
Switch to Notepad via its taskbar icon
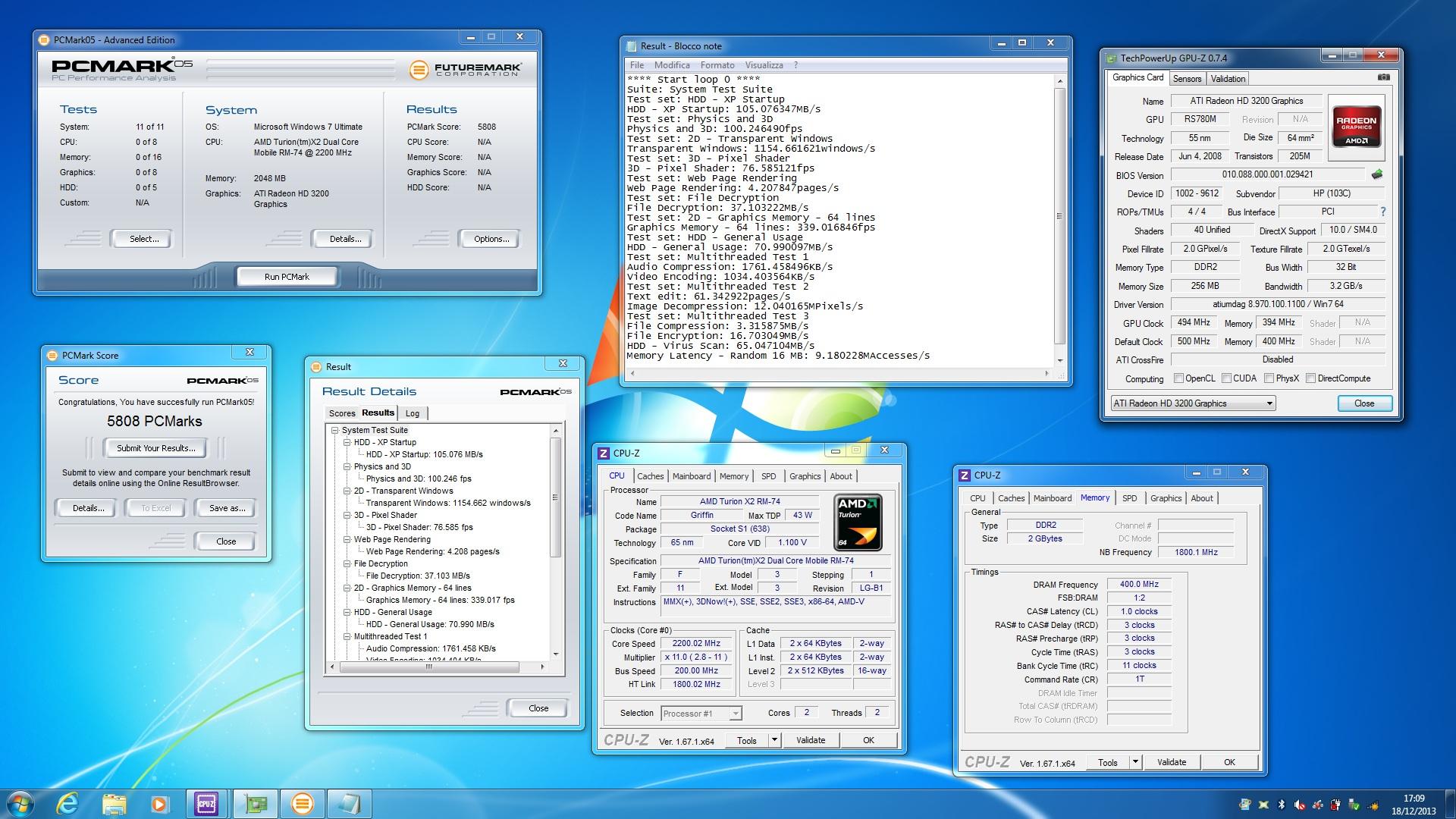350,803
